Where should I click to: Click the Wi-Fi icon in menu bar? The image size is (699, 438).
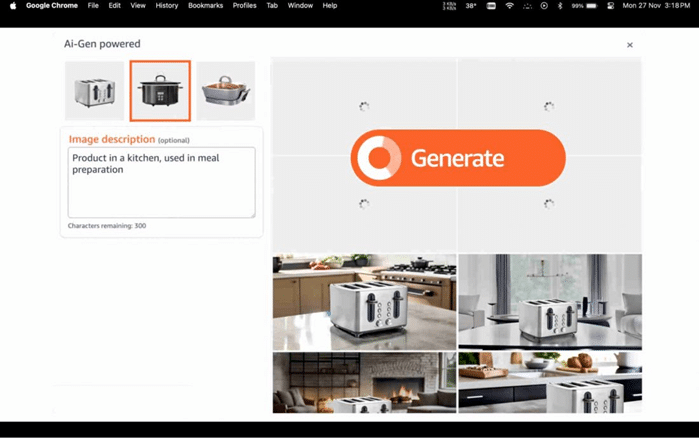tap(509, 6)
